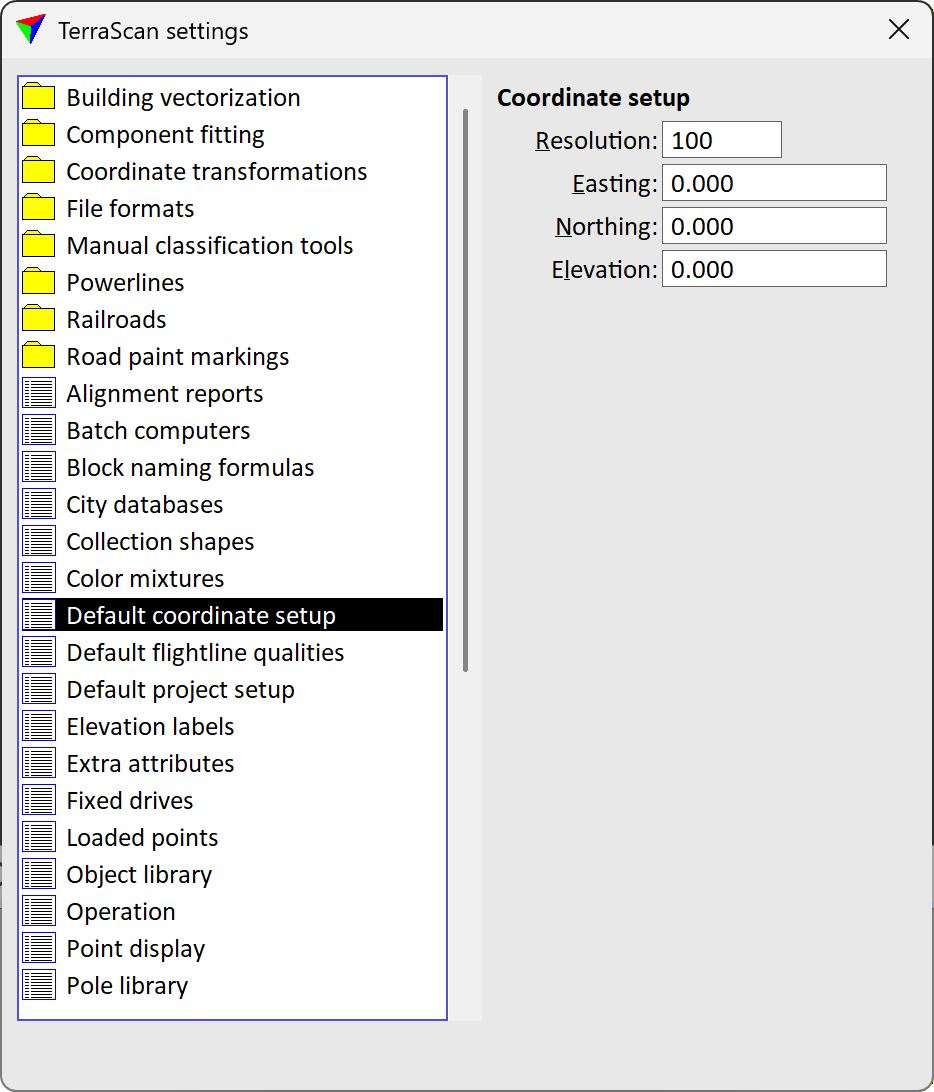934x1092 pixels.
Task: Click the Color mixtures page icon
Action: click(39, 577)
